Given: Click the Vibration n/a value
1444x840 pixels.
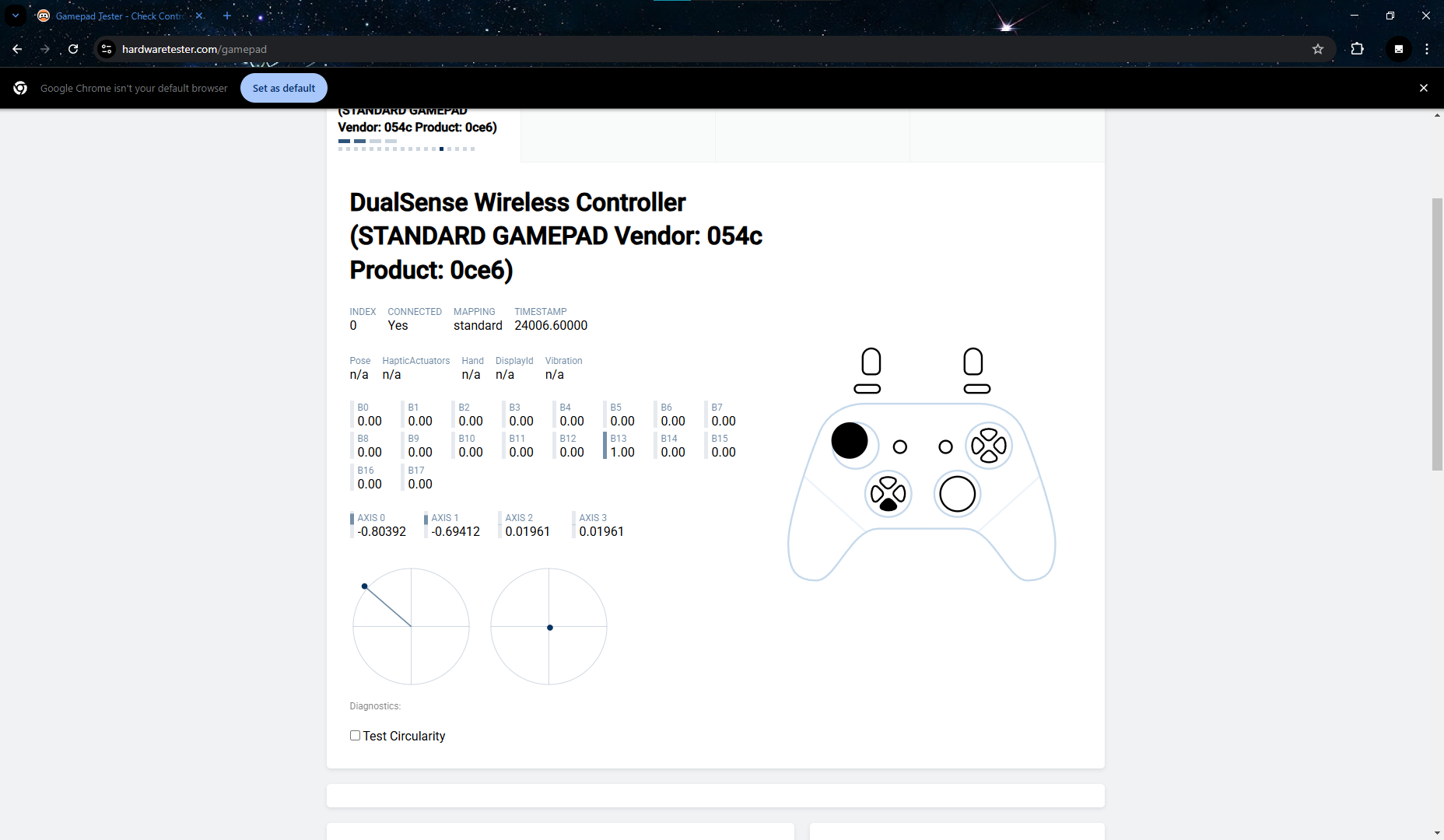Looking at the screenshot, I should click(555, 374).
